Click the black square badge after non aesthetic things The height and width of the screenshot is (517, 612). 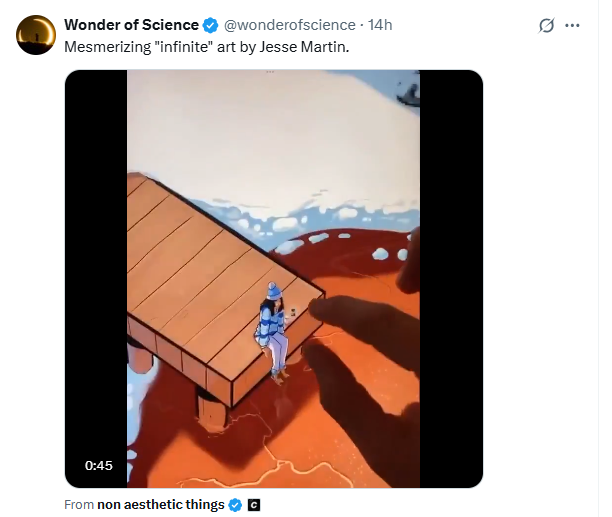(254, 505)
